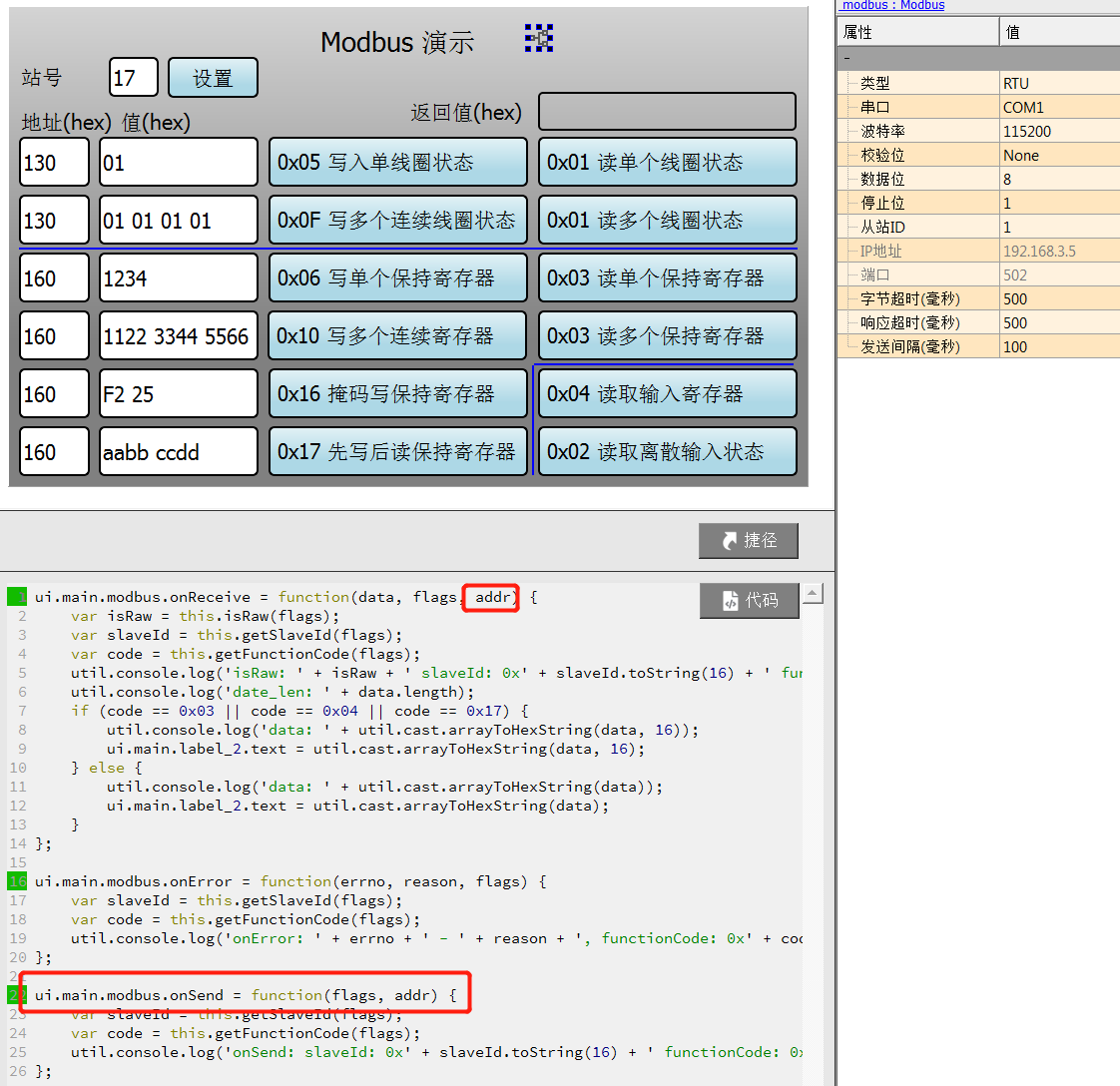Click 0x16 掩码写保持寄存器 button
The height and width of the screenshot is (1086, 1120).
click(x=398, y=393)
